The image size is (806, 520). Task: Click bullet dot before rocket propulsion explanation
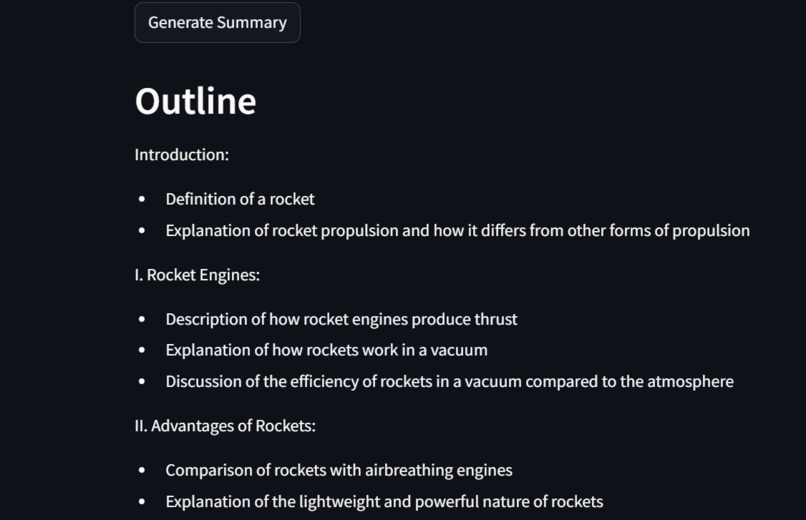(x=142, y=231)
